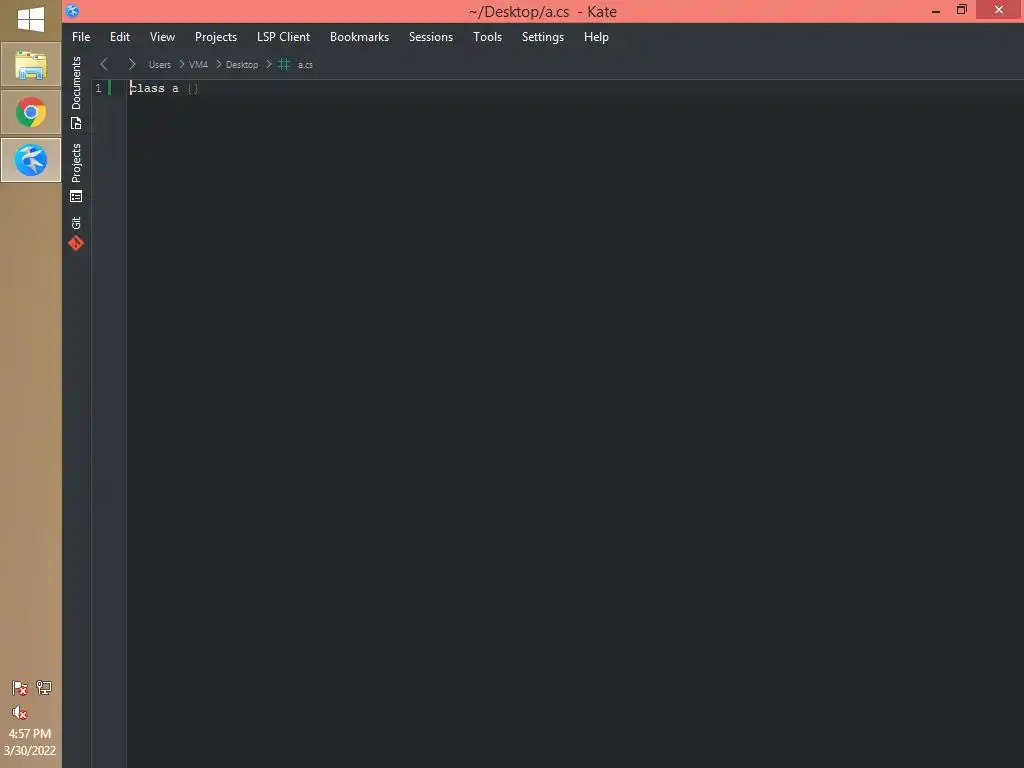Click line number 1 in the gutter
This screenshot has height=768, width=1024.
[x=99, y=88]
